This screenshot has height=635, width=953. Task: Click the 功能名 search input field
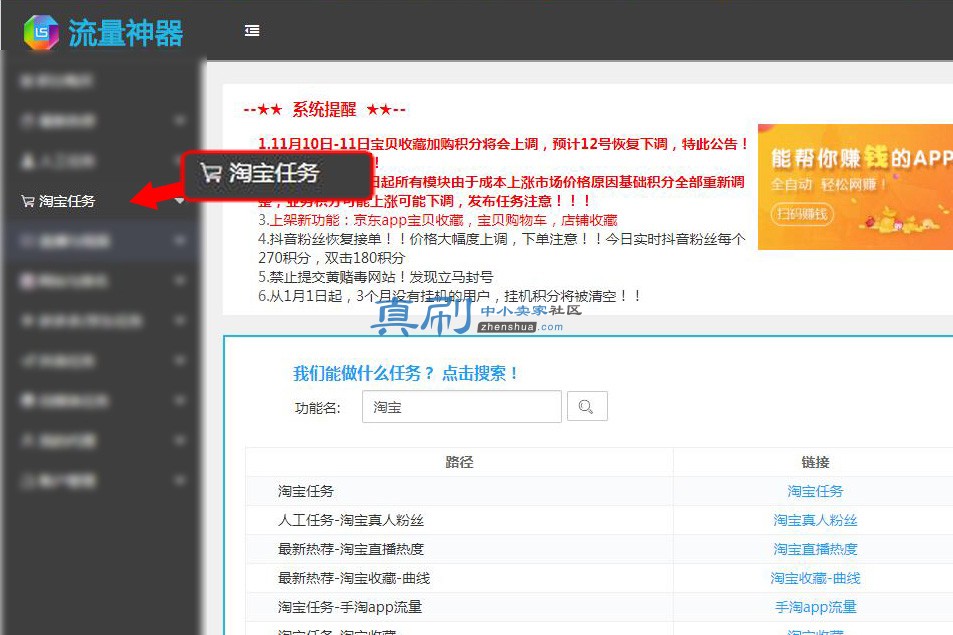[x=462, y=407]
